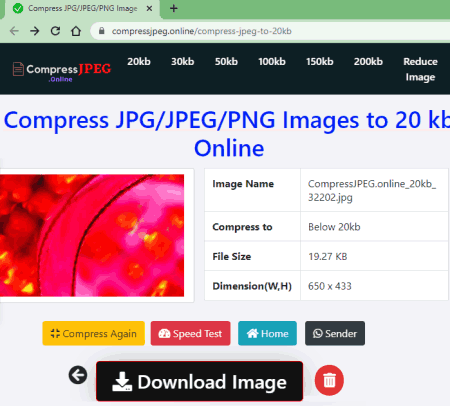
Task: Close the Compress JPG/JPEG/PNG Image tab
Action: (150, 8)
